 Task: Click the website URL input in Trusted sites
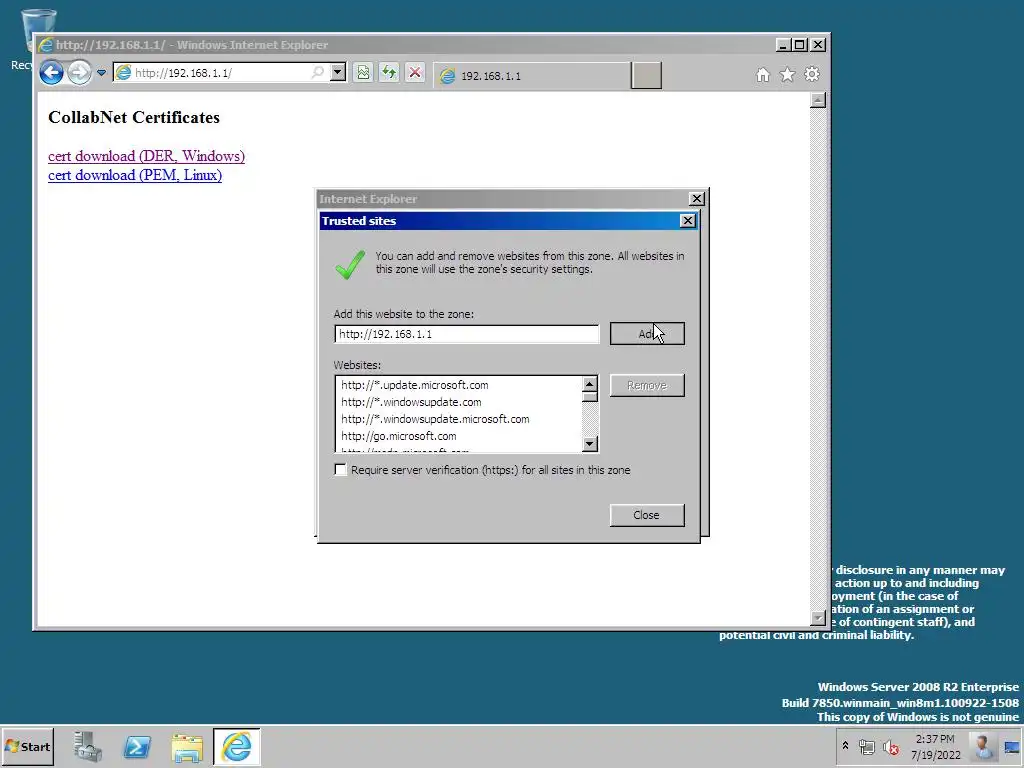466,334
